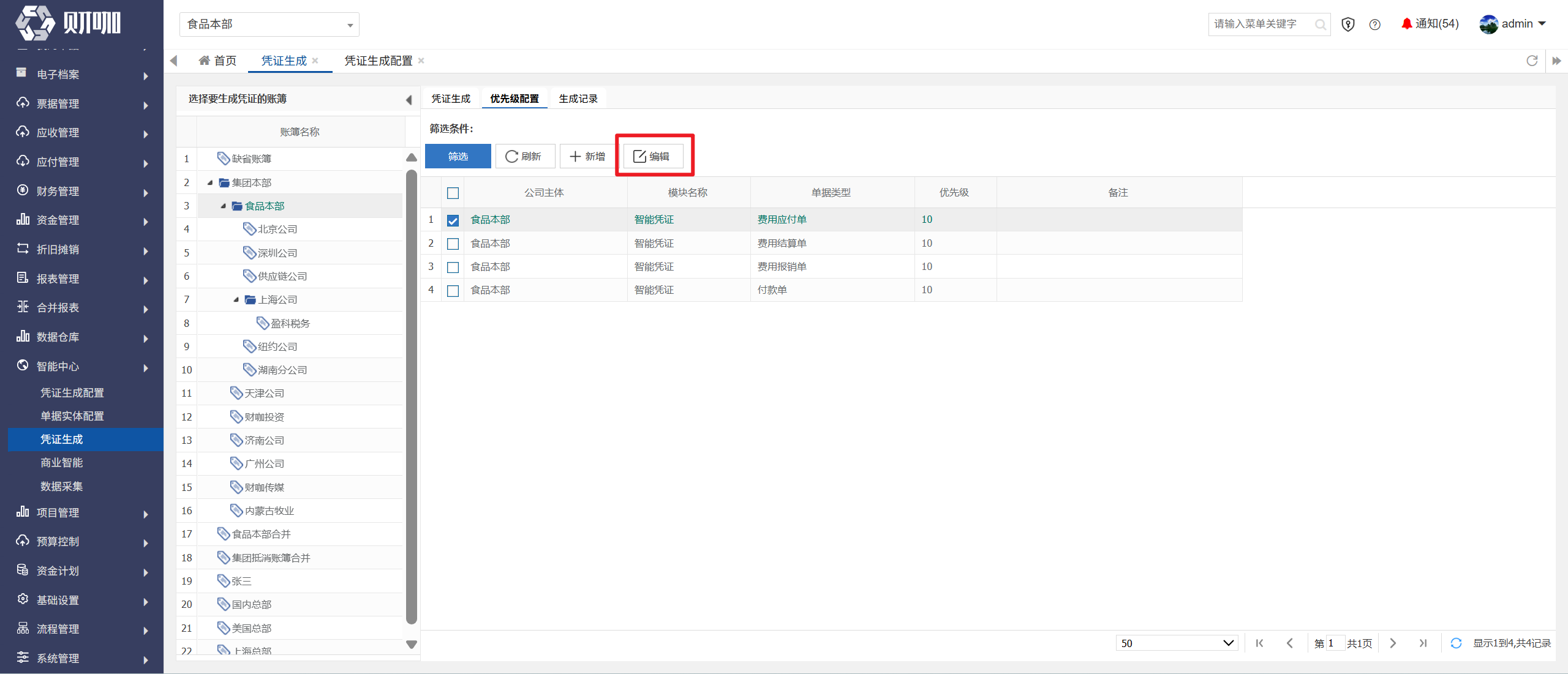Viewport: 1568px width, 674px height.
Task: Click the security shield icon in header
Action: [1347, 24]
